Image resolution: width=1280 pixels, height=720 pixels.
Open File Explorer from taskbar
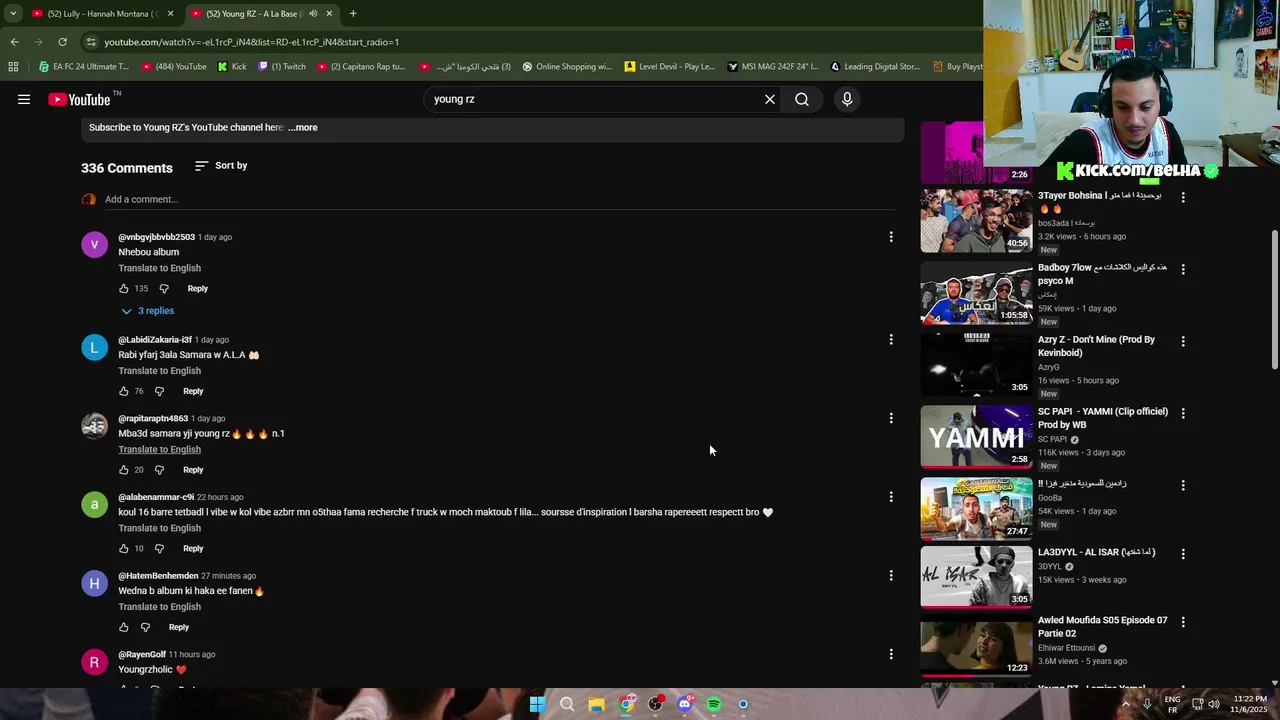click(596, 704)
